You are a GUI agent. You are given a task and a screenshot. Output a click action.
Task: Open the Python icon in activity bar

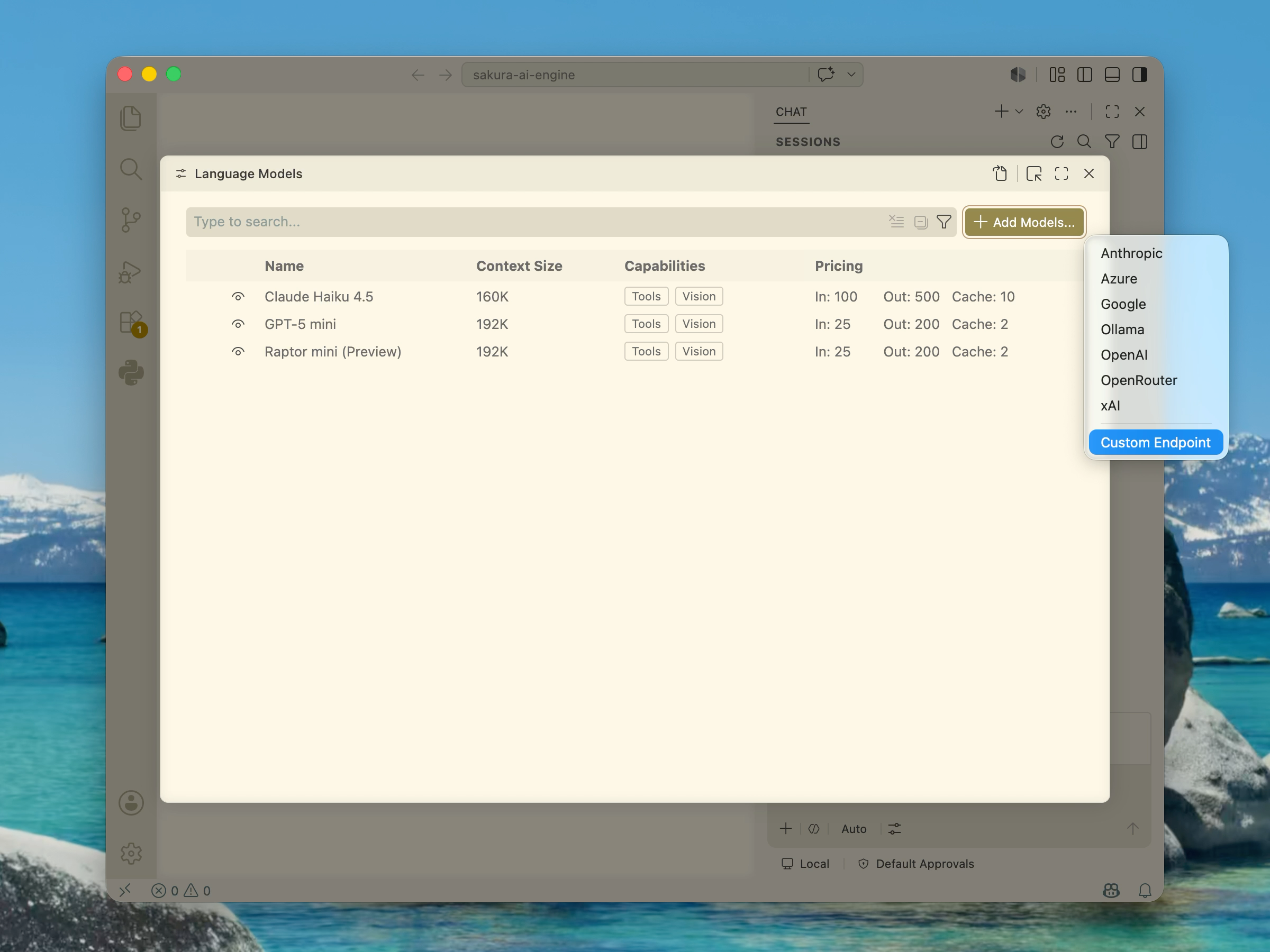pos(131,373)
